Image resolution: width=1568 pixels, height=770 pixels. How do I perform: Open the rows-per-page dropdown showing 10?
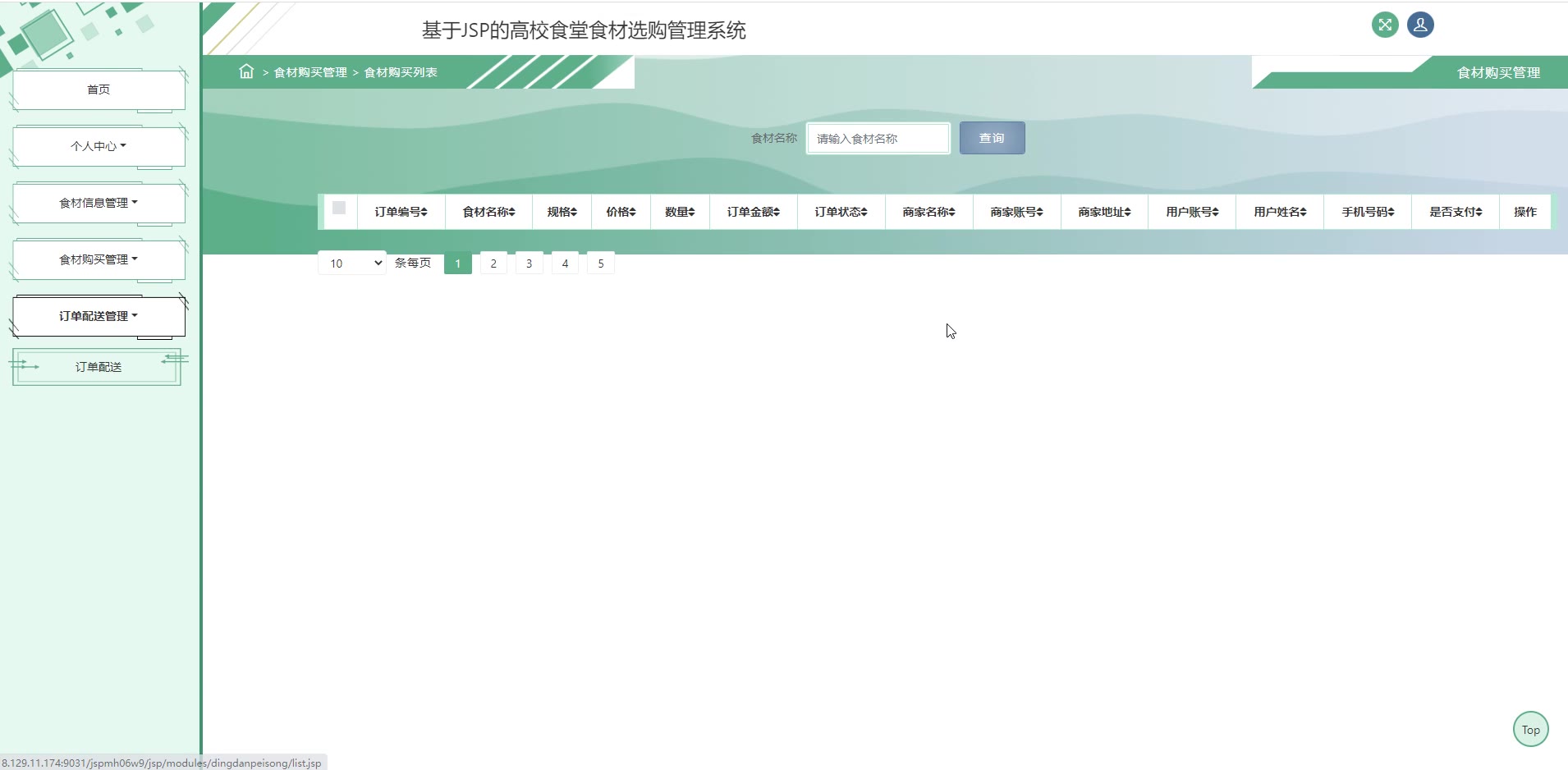[x=352, y=263]
